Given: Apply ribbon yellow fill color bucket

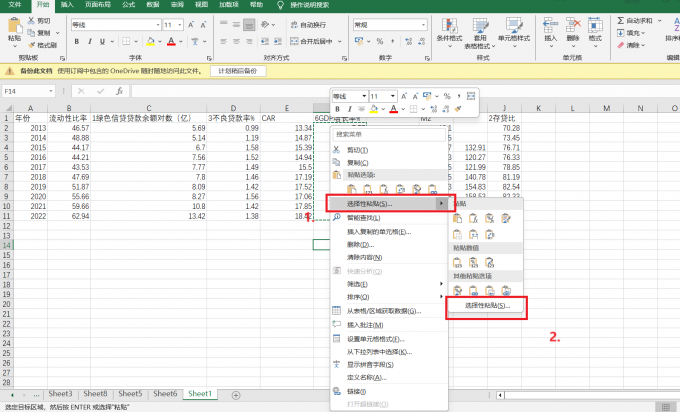Looking at the screenshot, I should pyautogui.click(x=150, y=41).
